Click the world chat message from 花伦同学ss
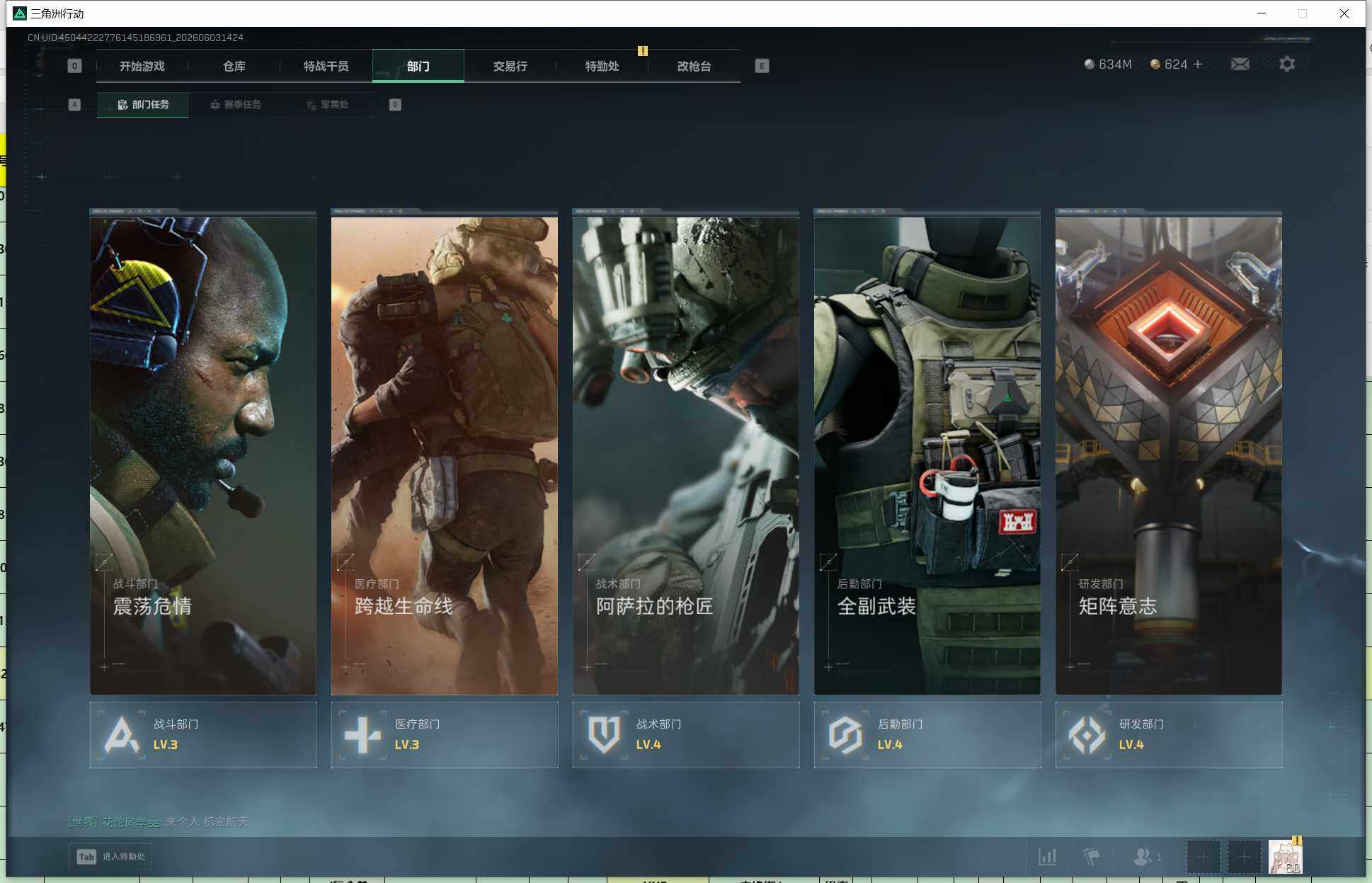This screenshot has width=1372, height=883. click(x=158, y=822)
